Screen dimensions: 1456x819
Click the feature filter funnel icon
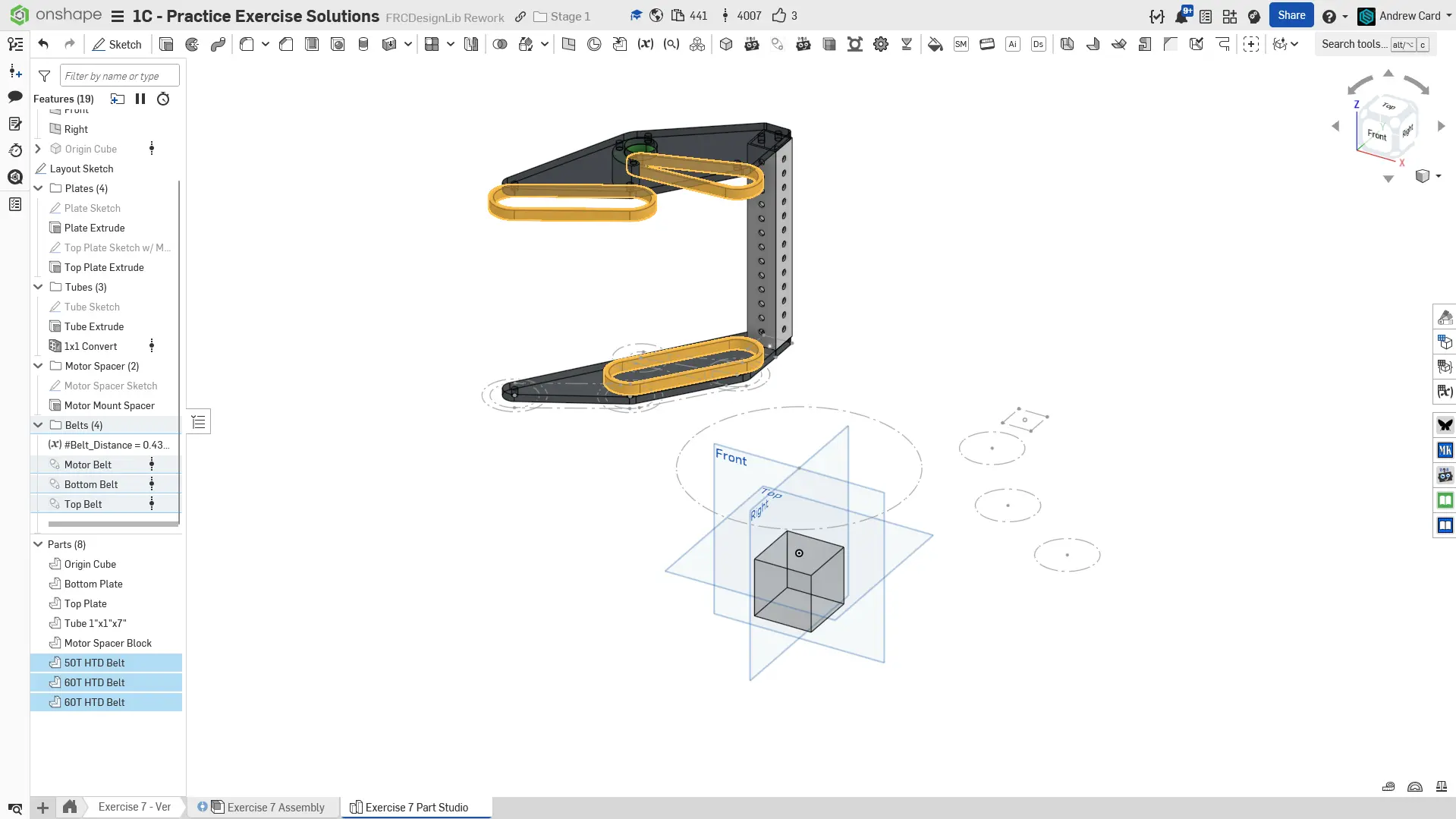click(45, 76)
